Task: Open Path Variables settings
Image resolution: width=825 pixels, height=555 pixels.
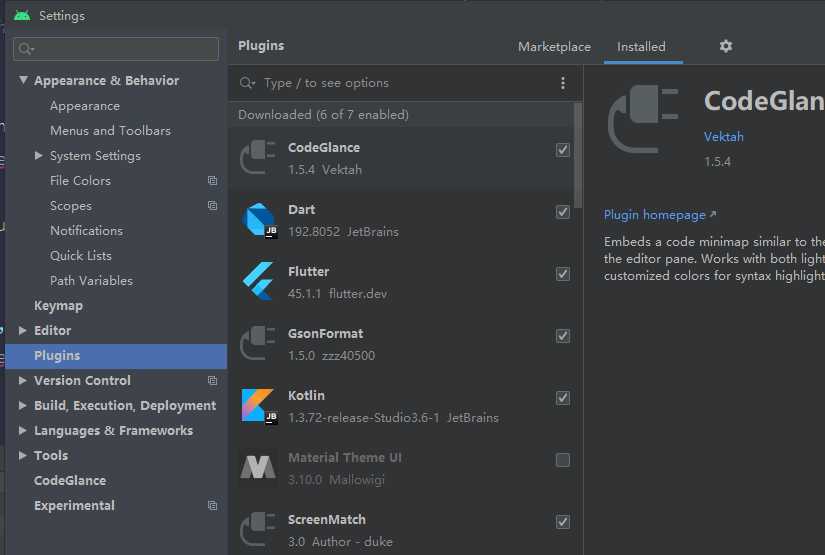Action: pyautogui.click(x=92, y=280)
